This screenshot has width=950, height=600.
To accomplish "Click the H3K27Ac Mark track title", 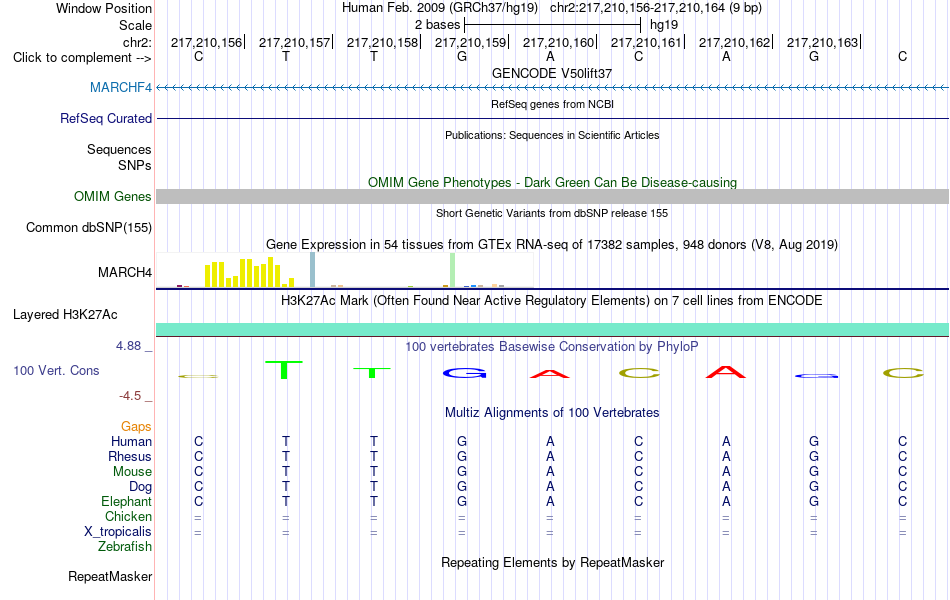I will pos(552,301).
